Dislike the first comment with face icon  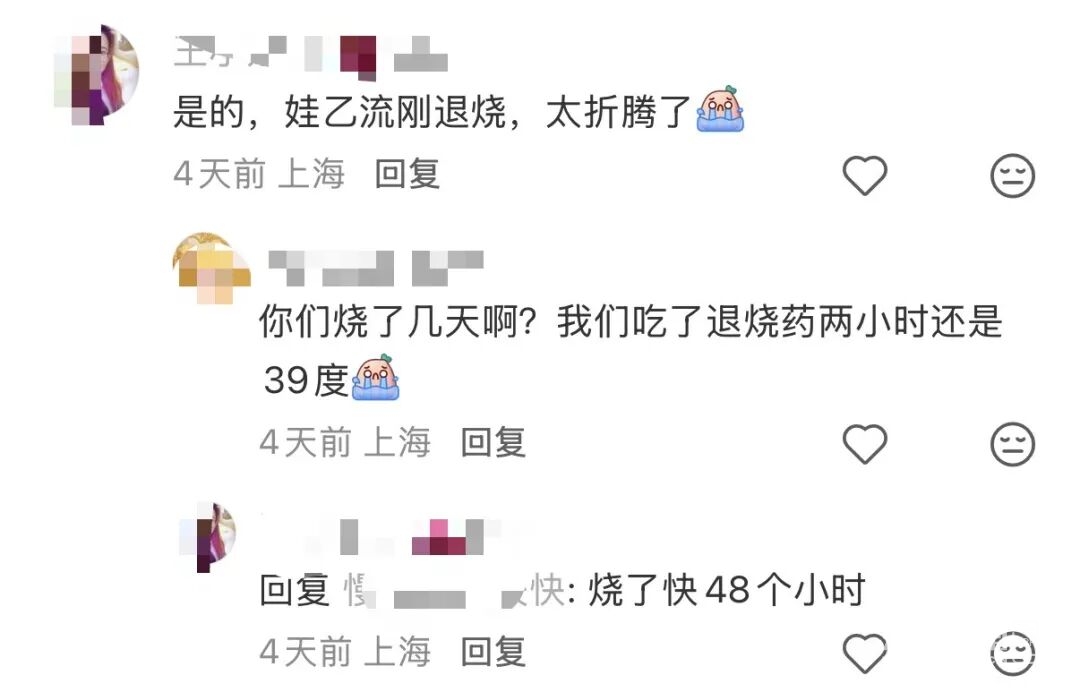point(1012,175)
